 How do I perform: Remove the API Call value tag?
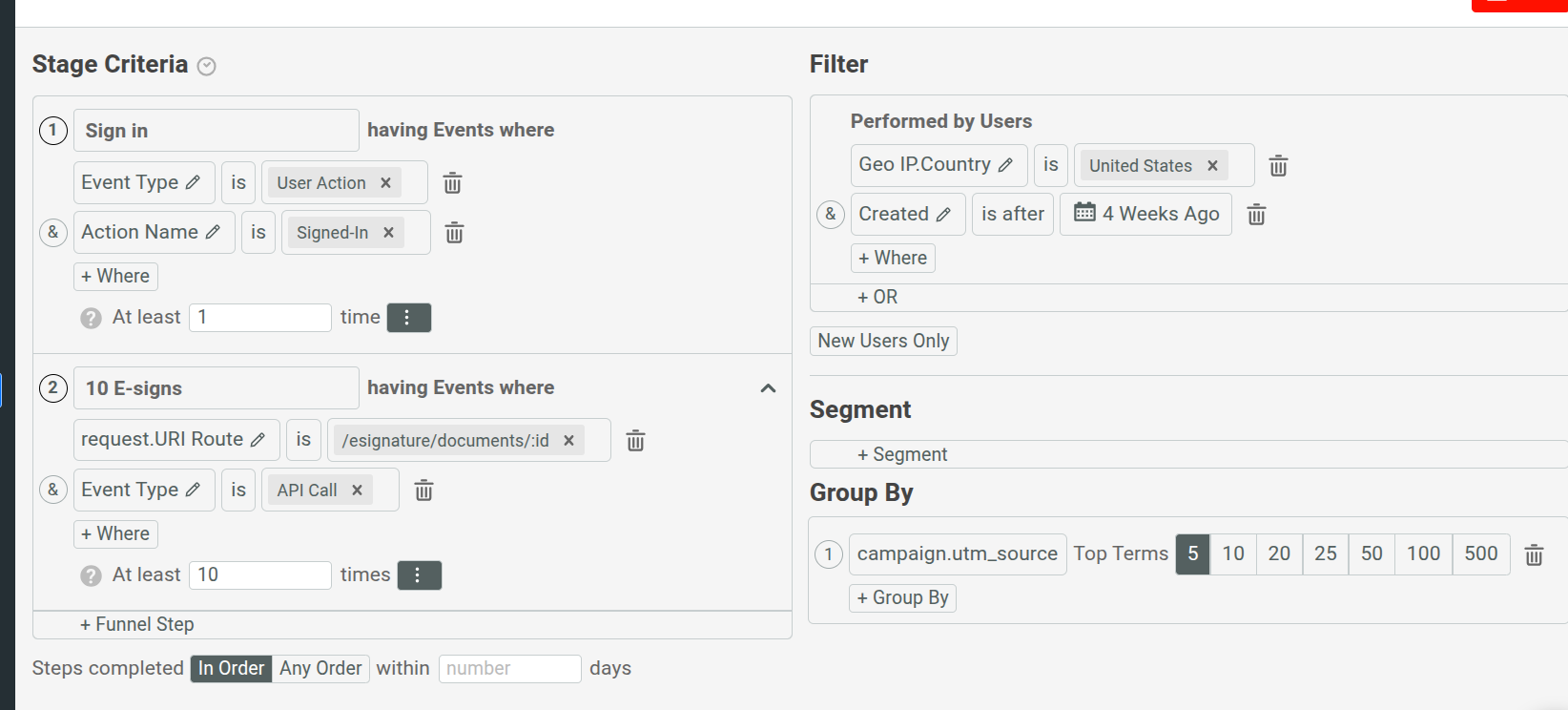coord(358,491)
